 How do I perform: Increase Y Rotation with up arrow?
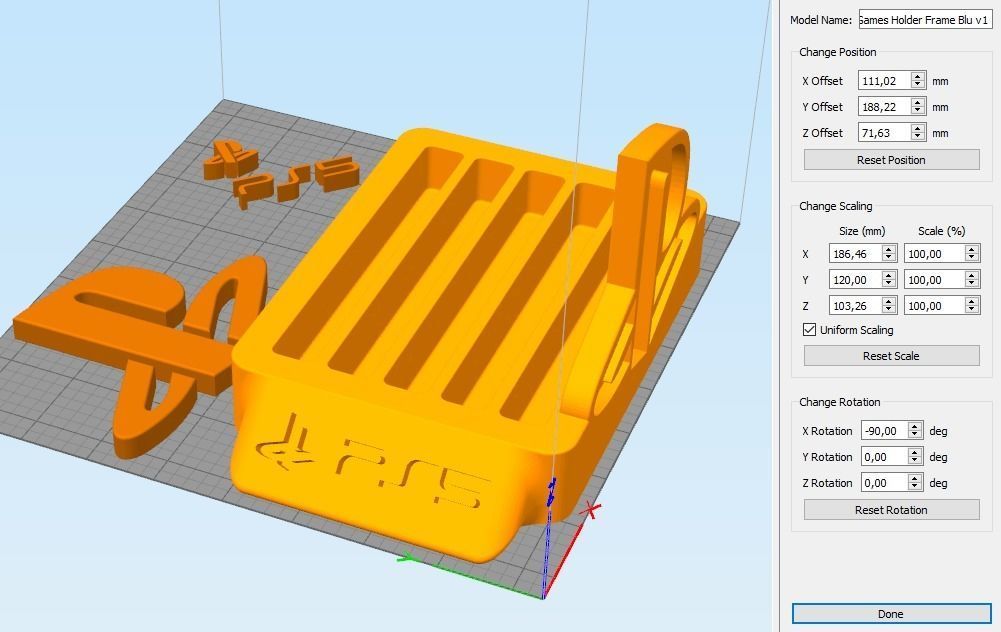point(915,453)
